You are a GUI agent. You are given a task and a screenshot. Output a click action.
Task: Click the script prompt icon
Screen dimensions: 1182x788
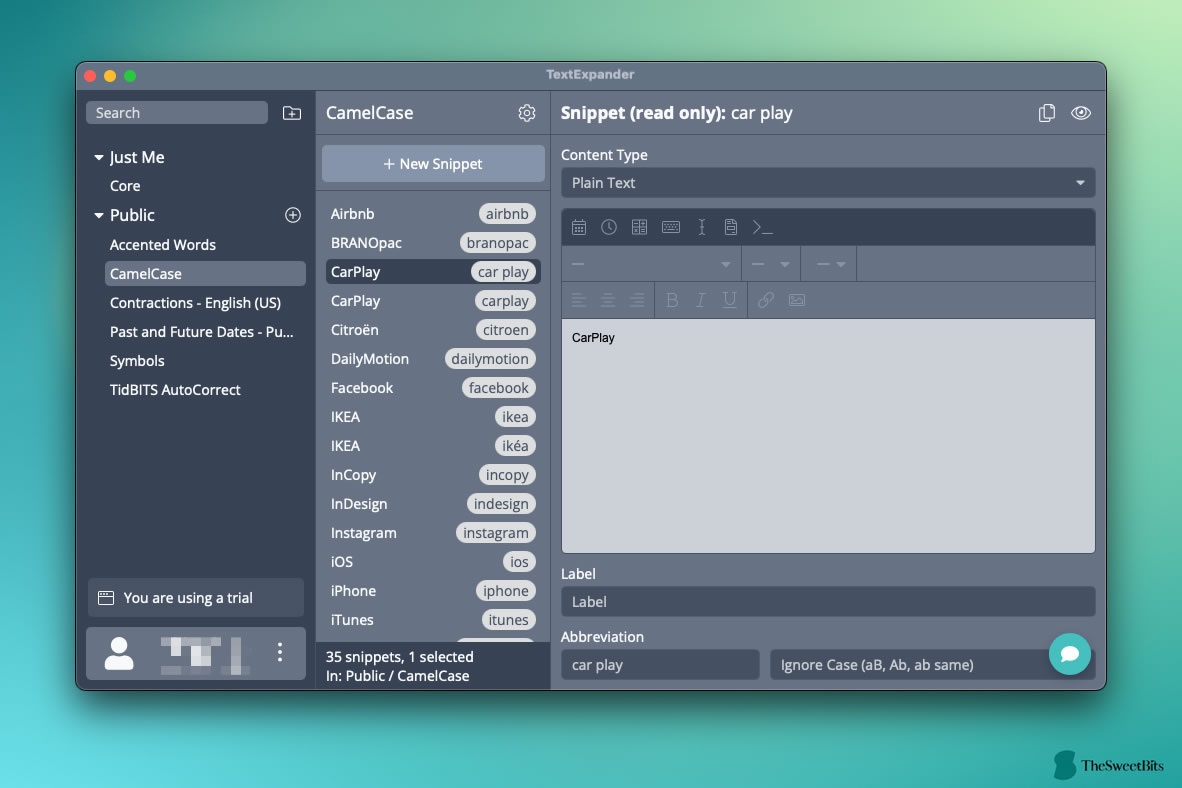pyautogui.click(x=762, y=227)
